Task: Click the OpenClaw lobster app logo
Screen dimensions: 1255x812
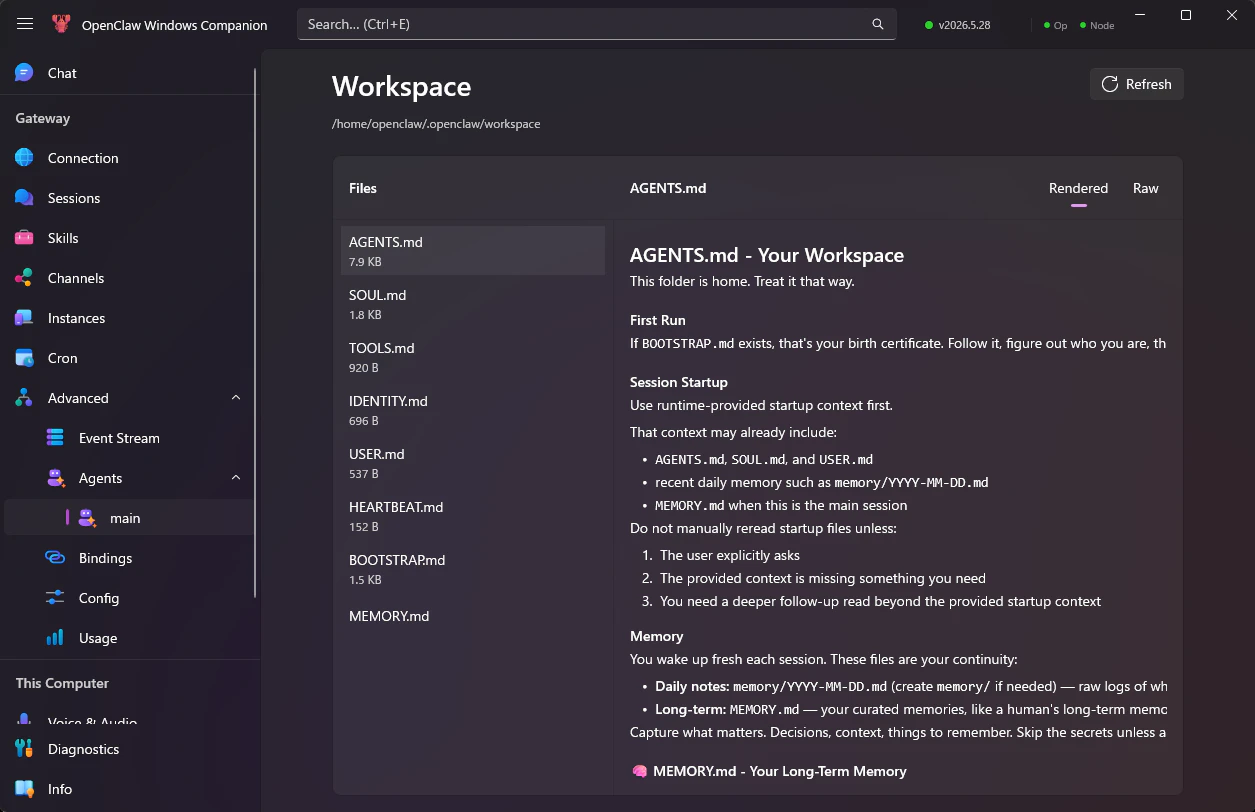Action: [61, 24]
